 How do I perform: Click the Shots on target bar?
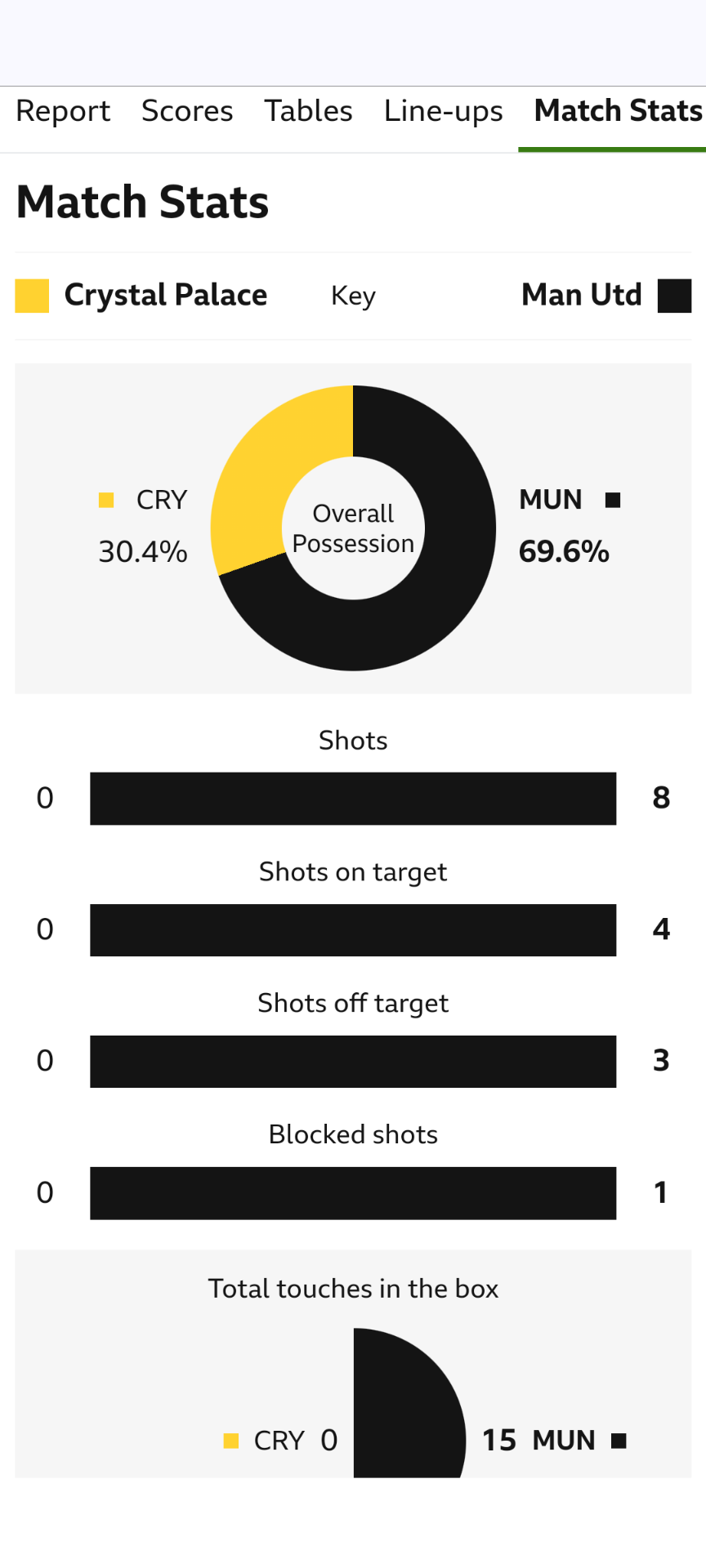point(353,930)
